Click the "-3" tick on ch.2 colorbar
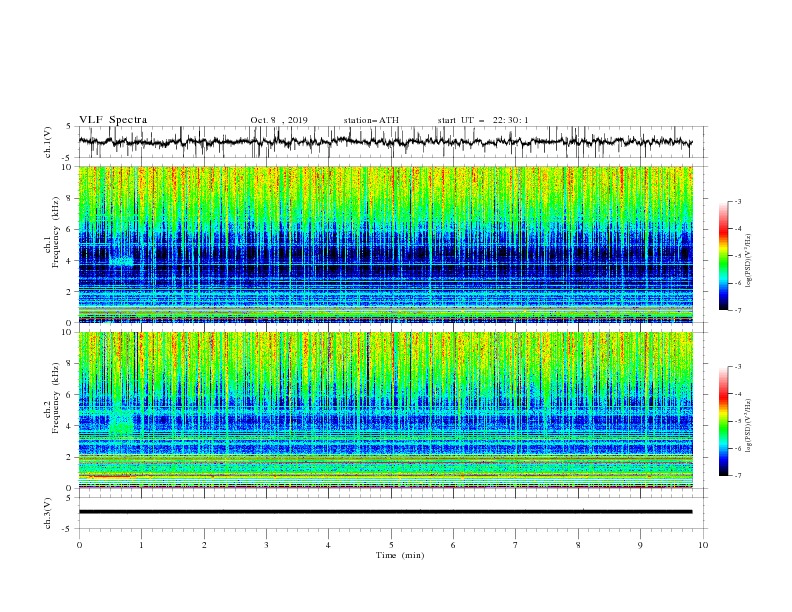The height and width of the screenshot is (612, 792). [x=738, y=367]
